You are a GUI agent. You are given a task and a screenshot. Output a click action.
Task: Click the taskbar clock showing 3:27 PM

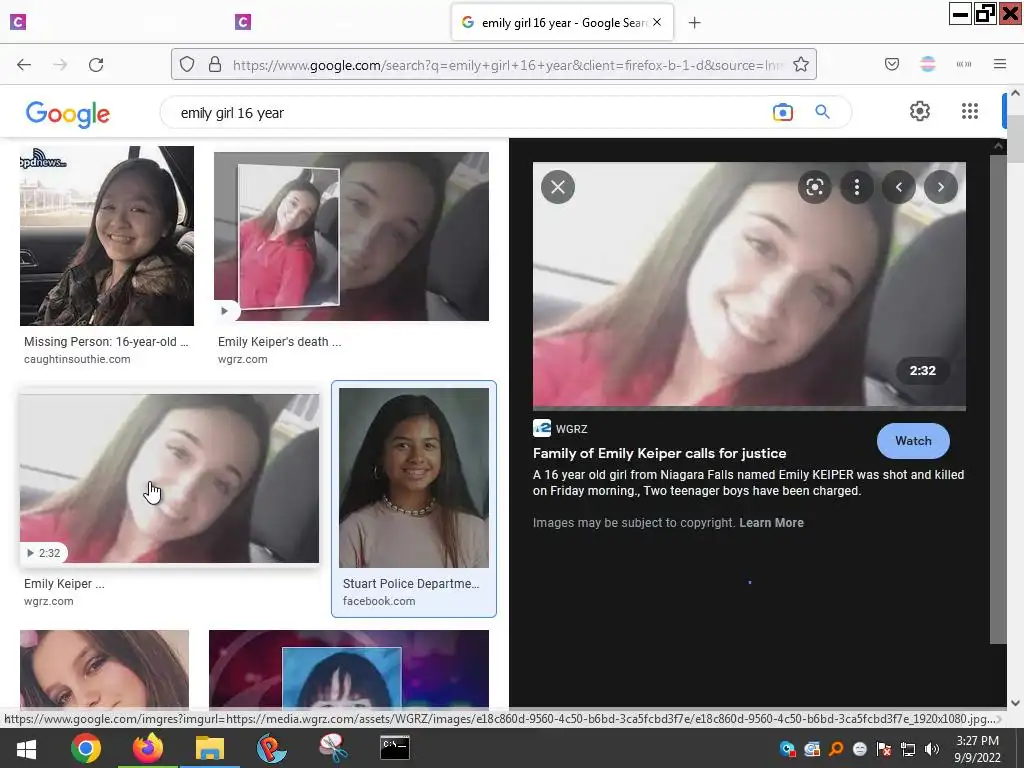point(977,749)
